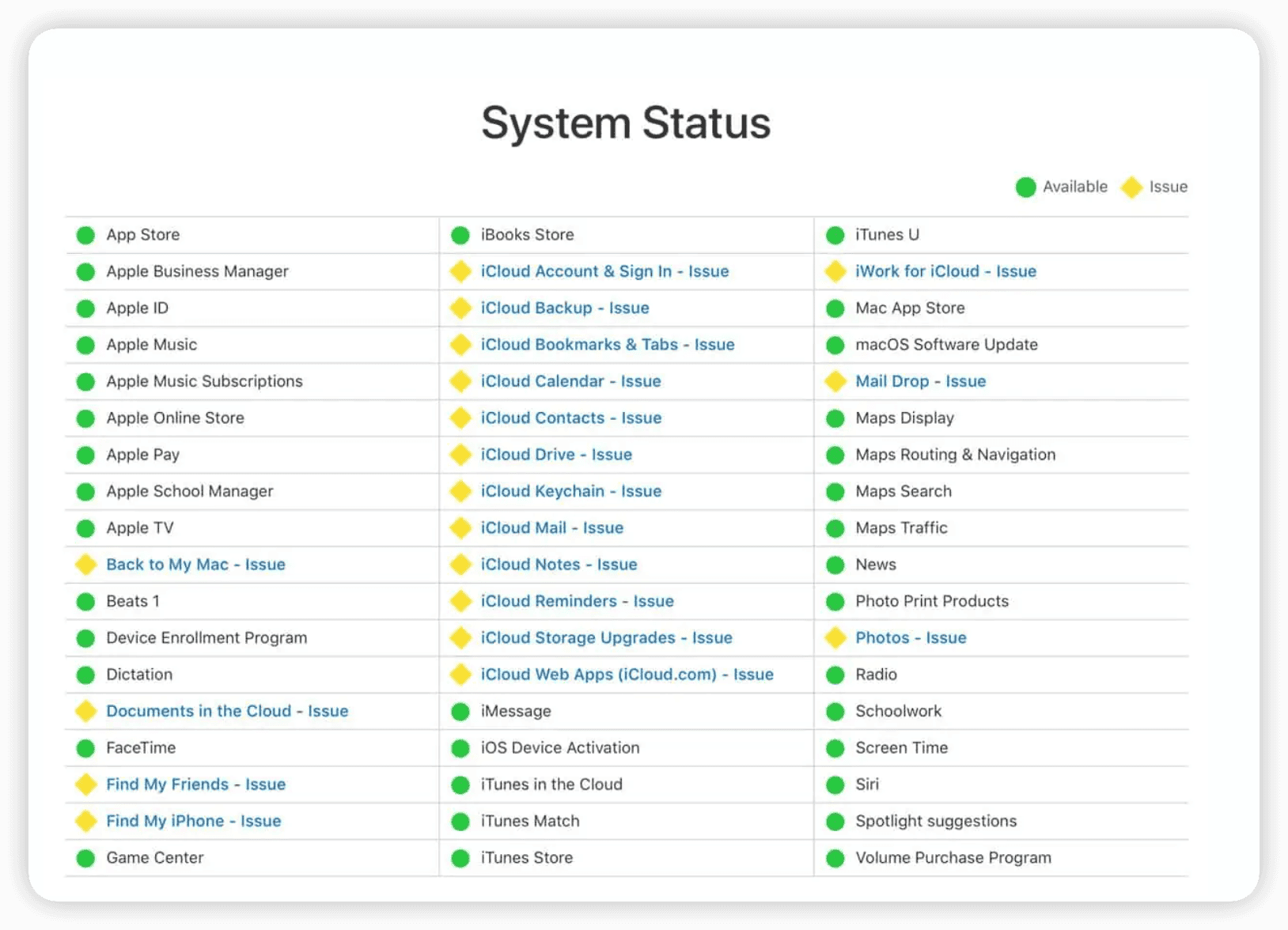Click green dot beside Radio

click(835, 675)
